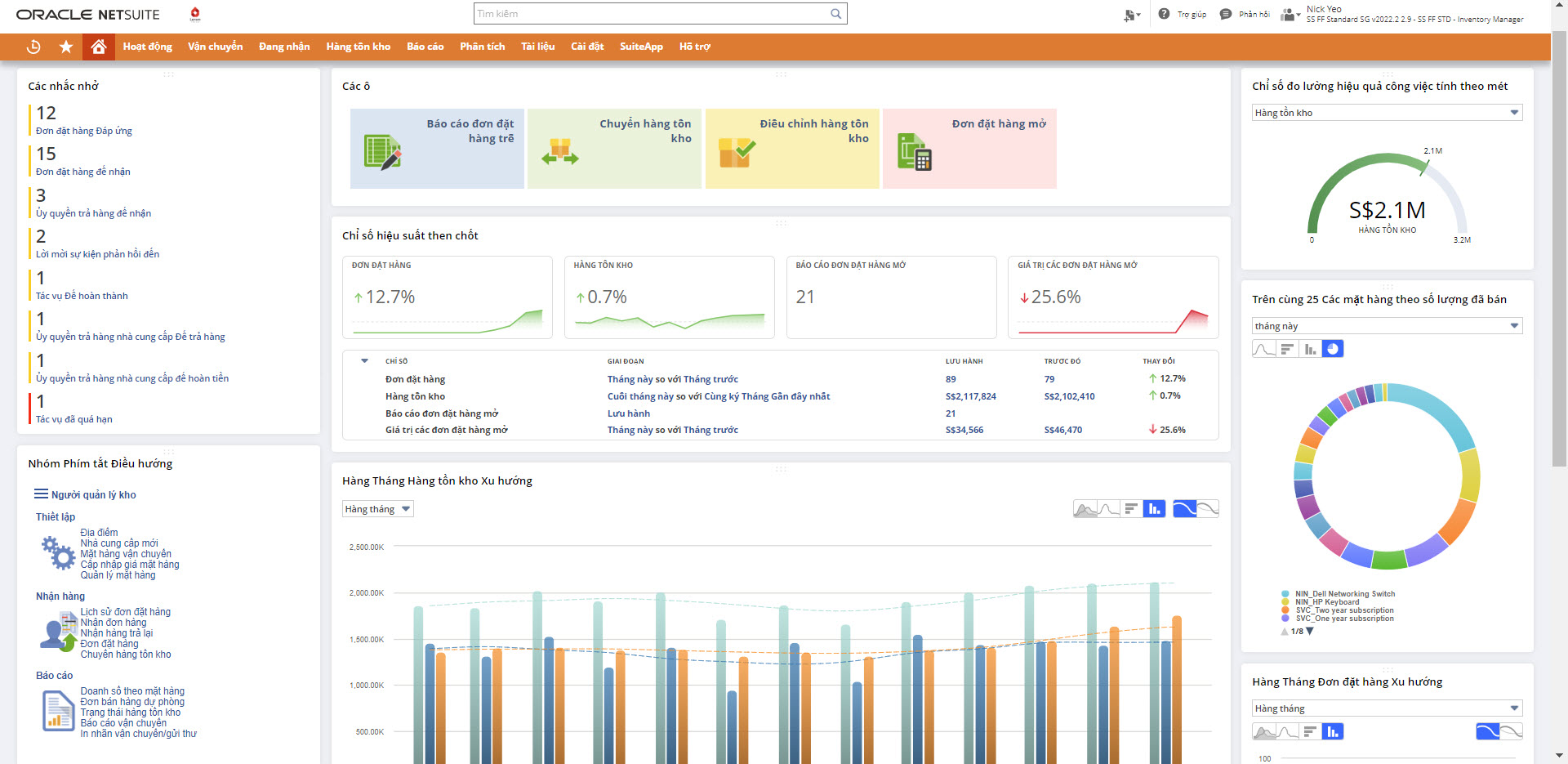Click the Thiết lập gears icon

(x=58, y=553)
